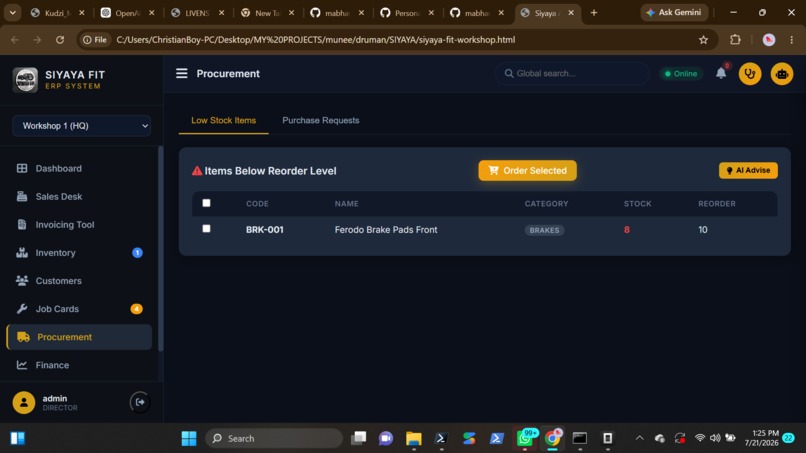Click the Windows taskbar Search box

(274, 438)
